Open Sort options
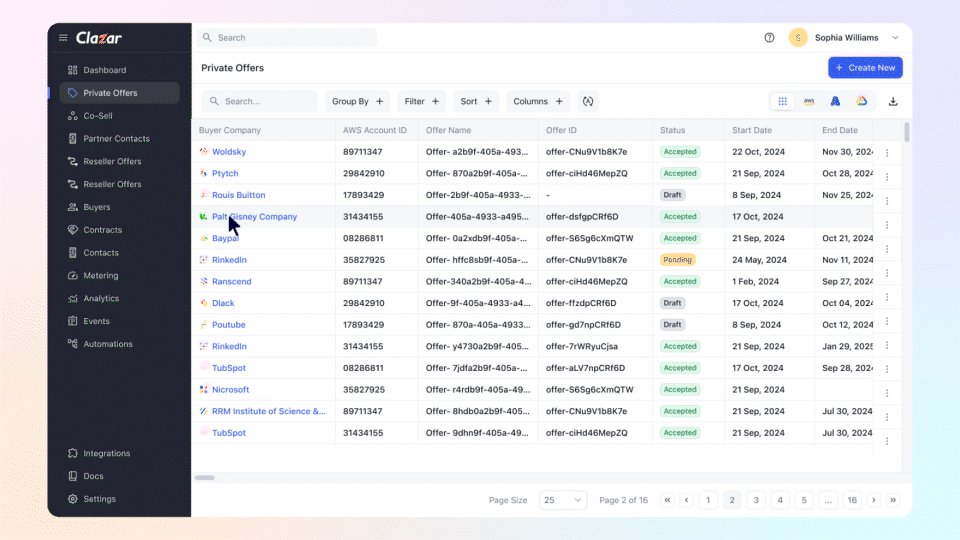This screenshot has width=960, height=540. (x=476, y=102)
